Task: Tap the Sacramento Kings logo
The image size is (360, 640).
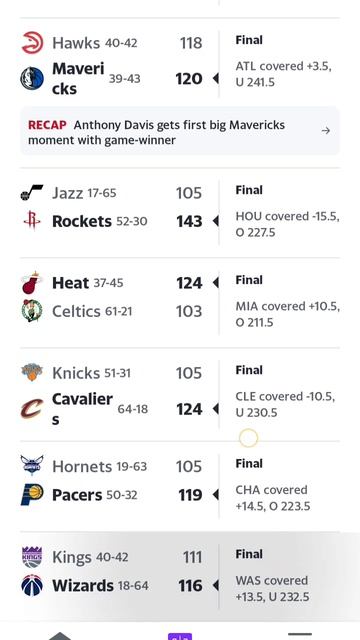Action: (x=32, y=557)
